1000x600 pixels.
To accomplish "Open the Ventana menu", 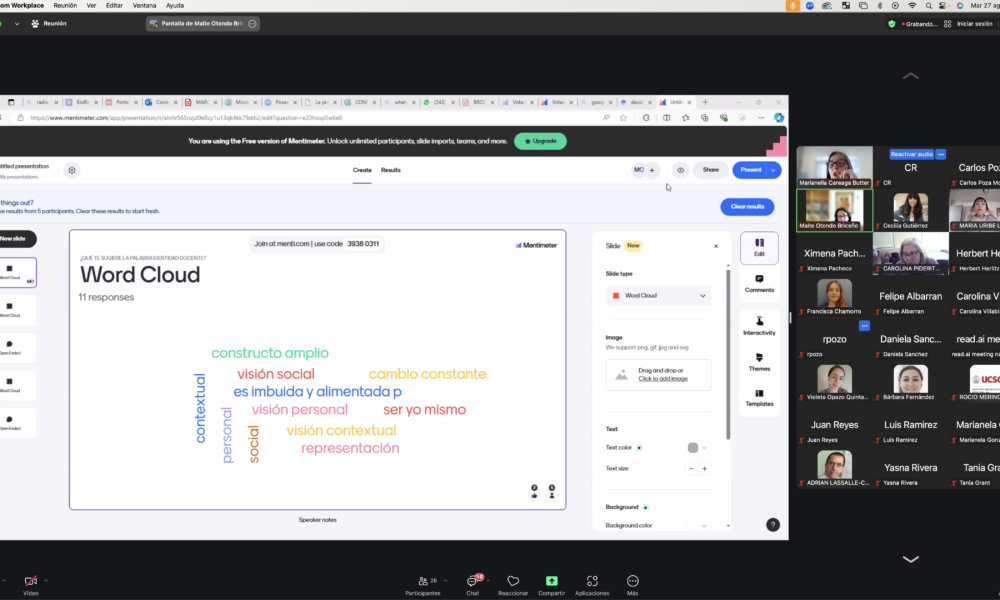I will pos(144,5).
